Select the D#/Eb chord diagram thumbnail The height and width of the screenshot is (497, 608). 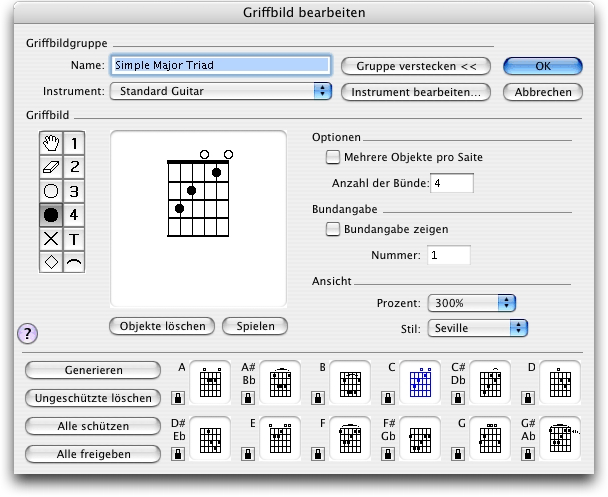coord(210,438)
